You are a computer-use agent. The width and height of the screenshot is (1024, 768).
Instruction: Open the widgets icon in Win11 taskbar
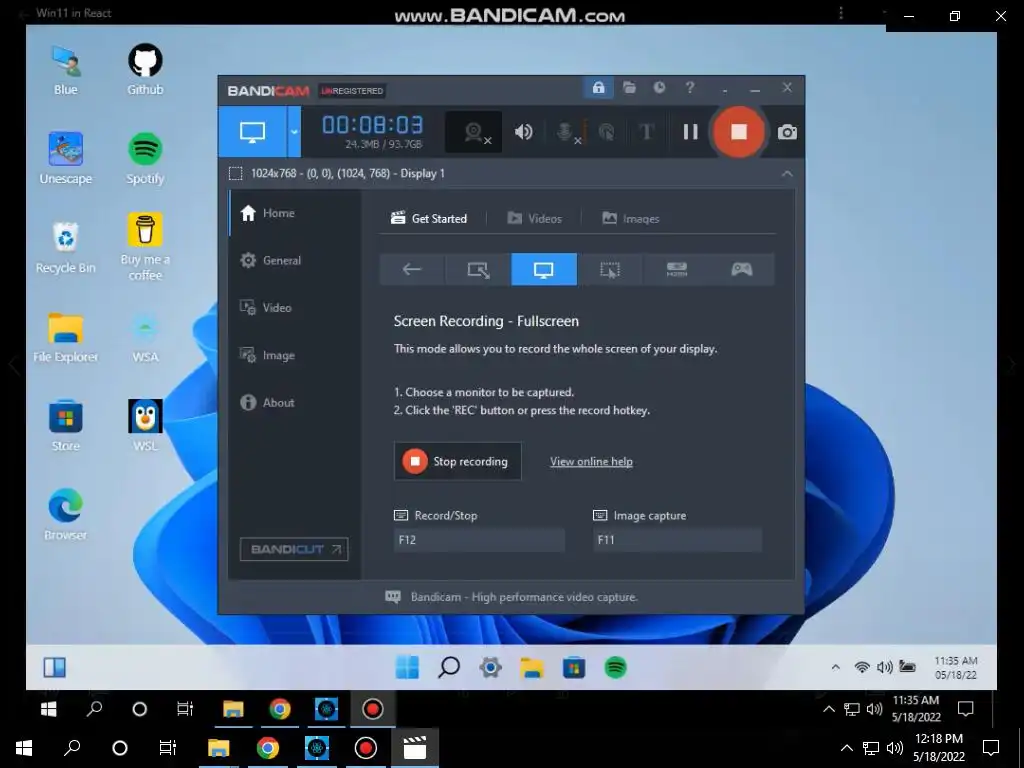[x=54, y=667]
